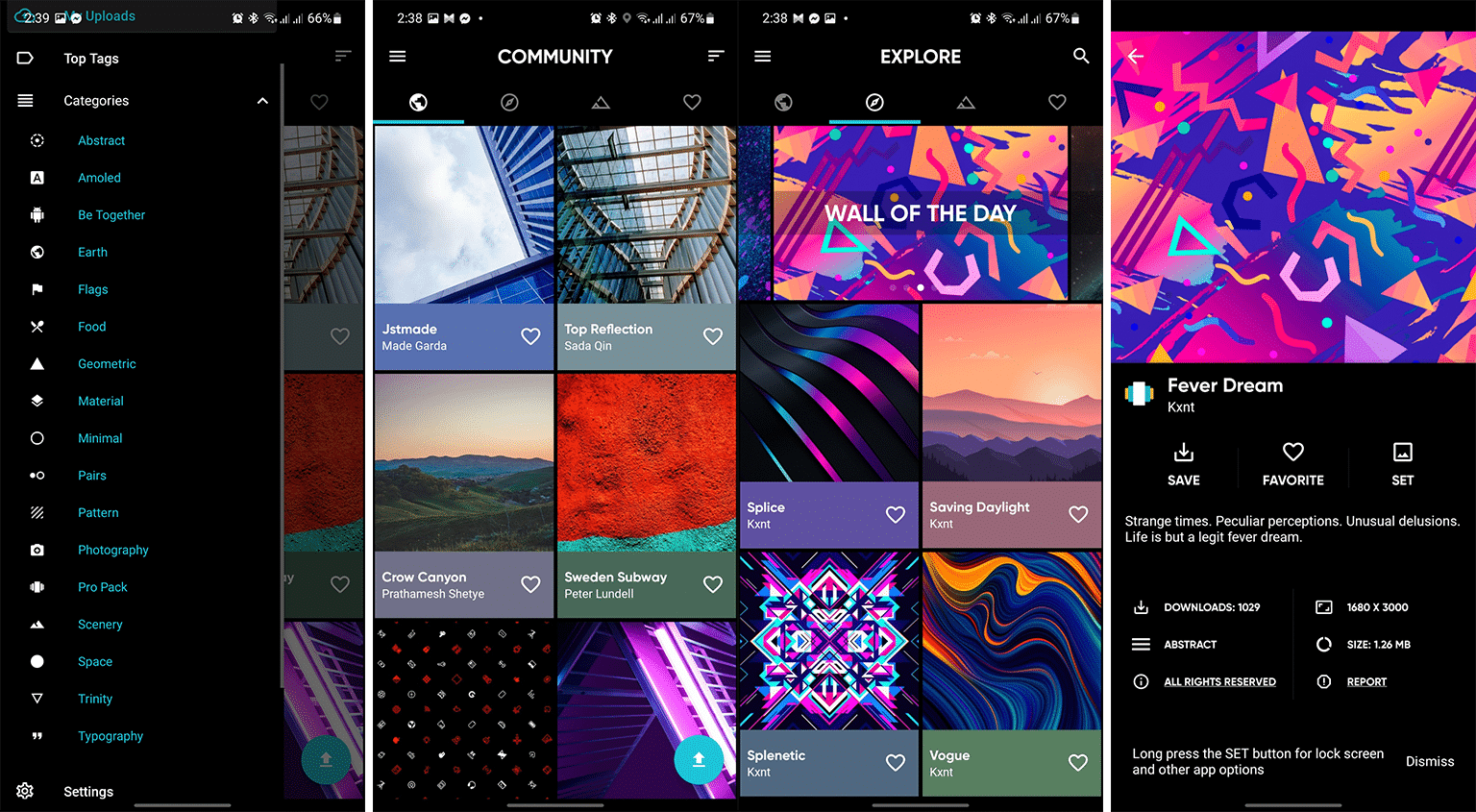Screen dimensions: 1476x812
Task: Select the globe tab on Explore screen
Action: click(783, 102)
